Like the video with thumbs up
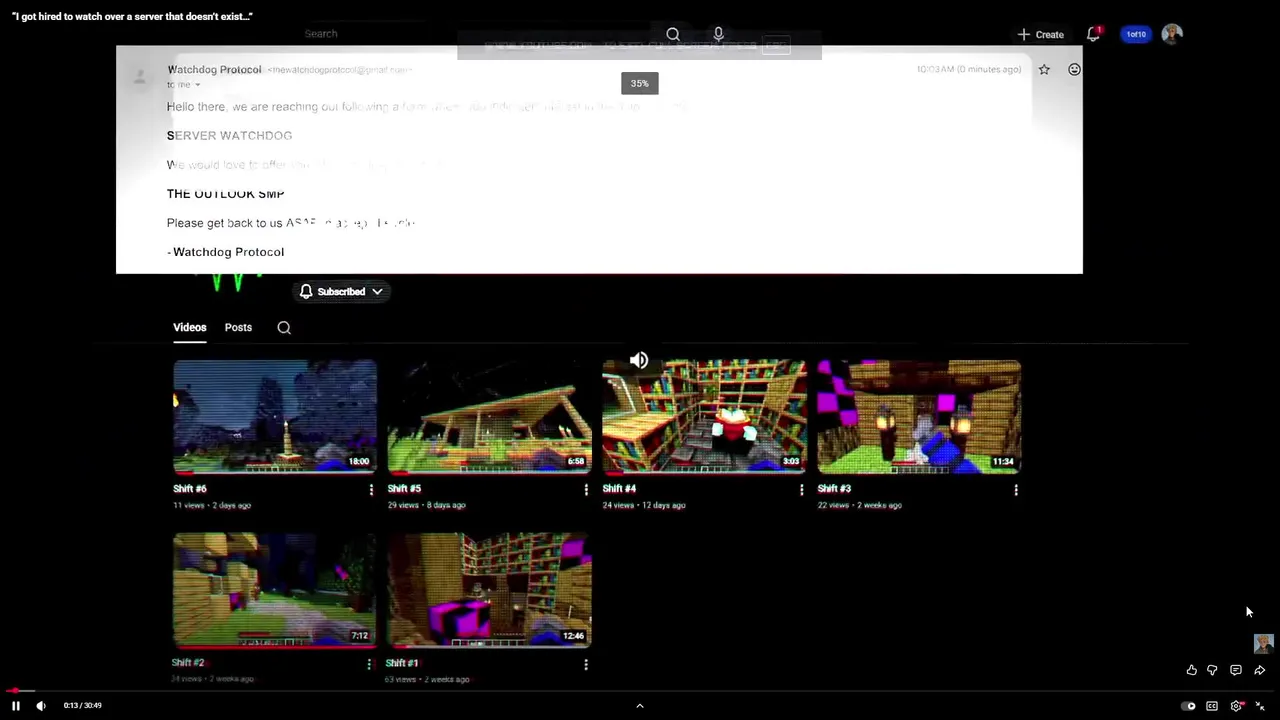The width and height of the screenshot is (1280, 720). 1192,670
